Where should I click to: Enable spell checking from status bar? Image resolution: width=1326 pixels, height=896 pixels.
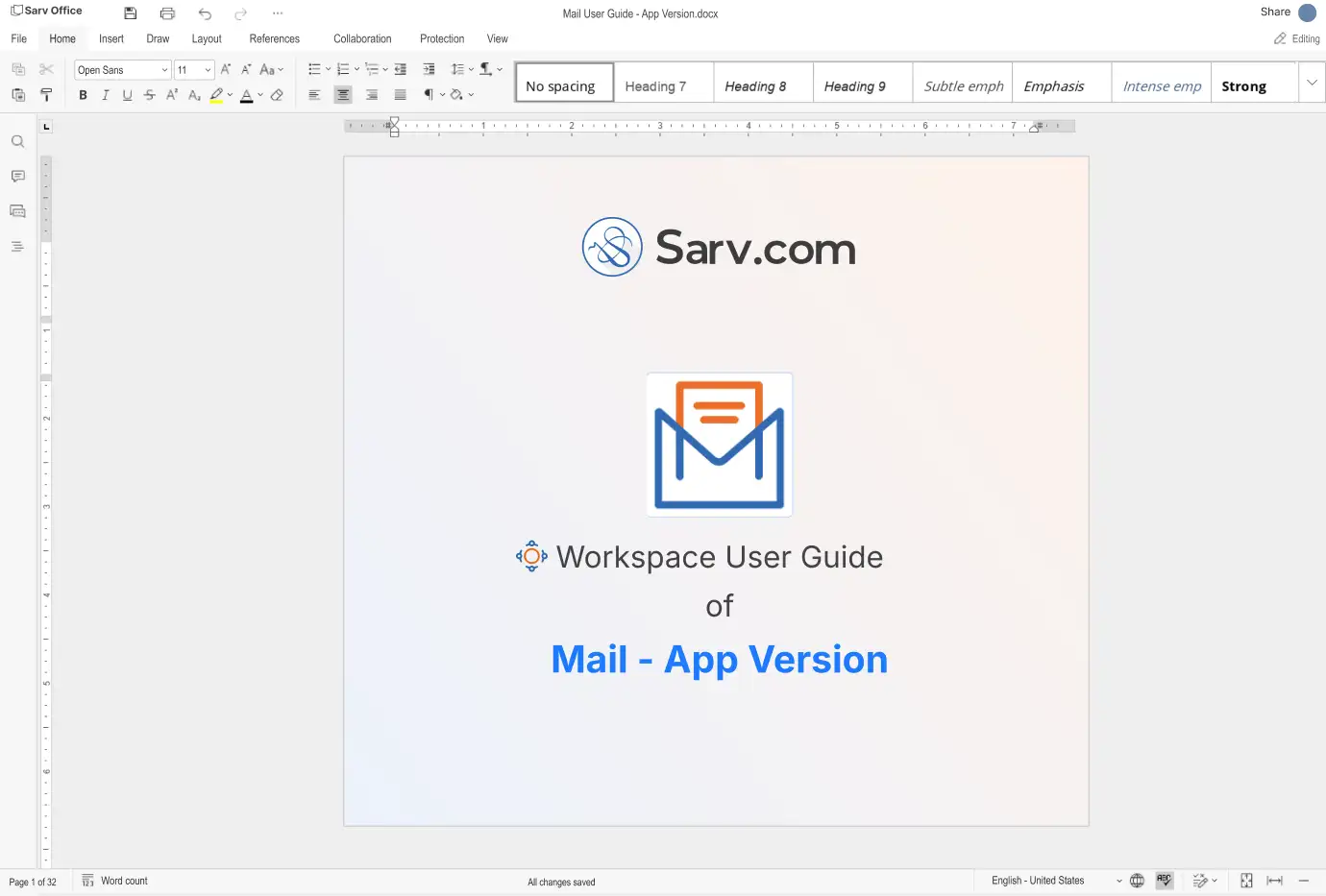click(1164, 881)
